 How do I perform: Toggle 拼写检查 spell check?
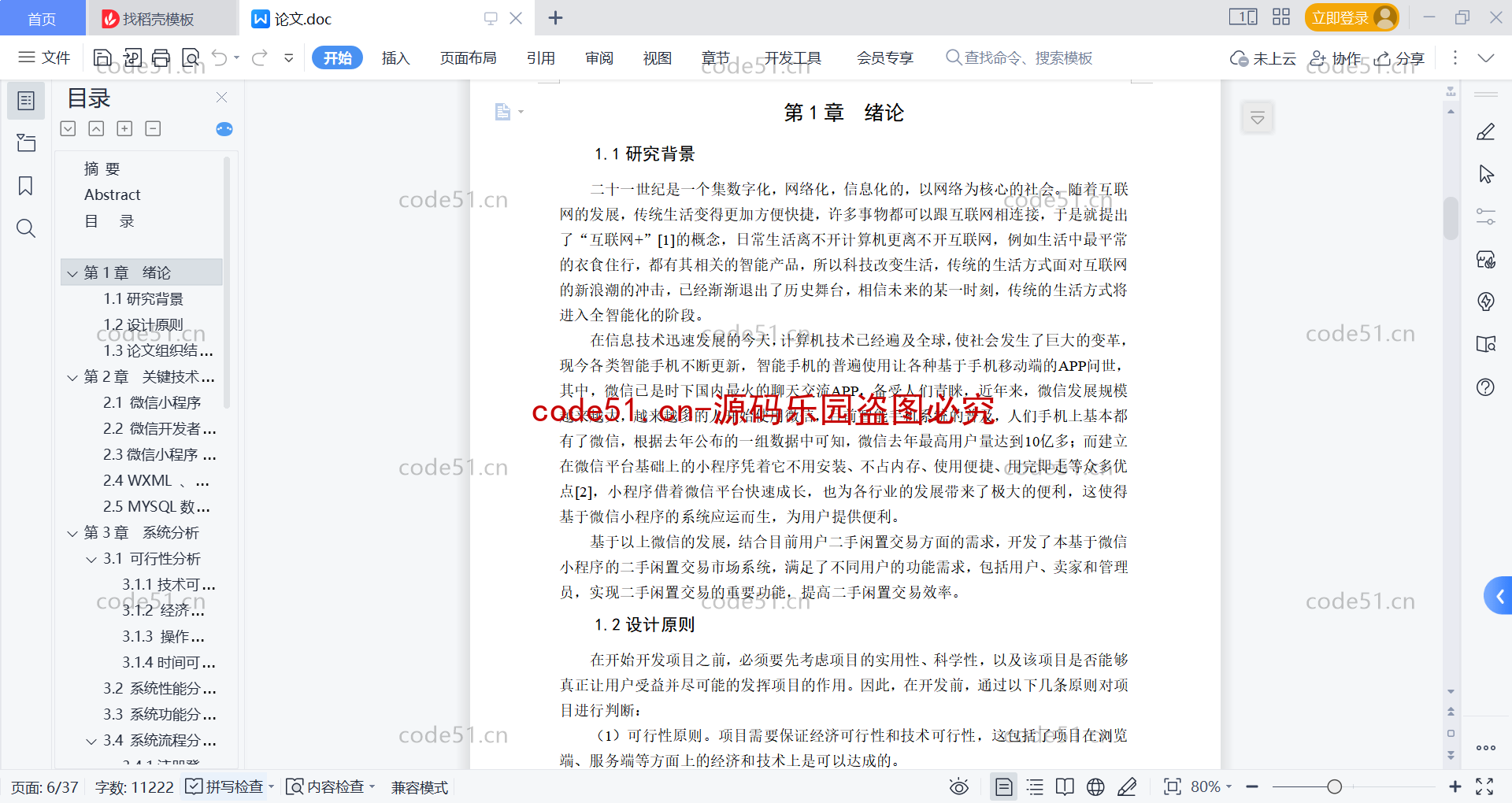coord(225,786)
